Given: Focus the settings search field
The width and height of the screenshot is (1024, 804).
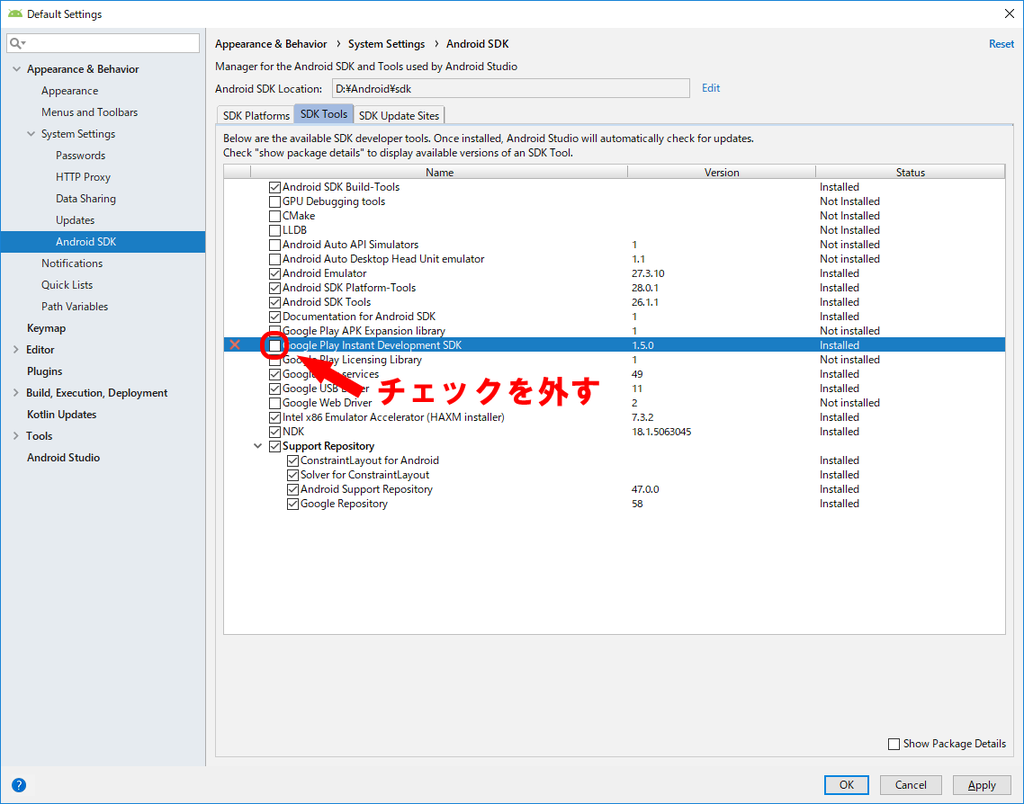Looking at the screenshot, I should tap(103, 43).
